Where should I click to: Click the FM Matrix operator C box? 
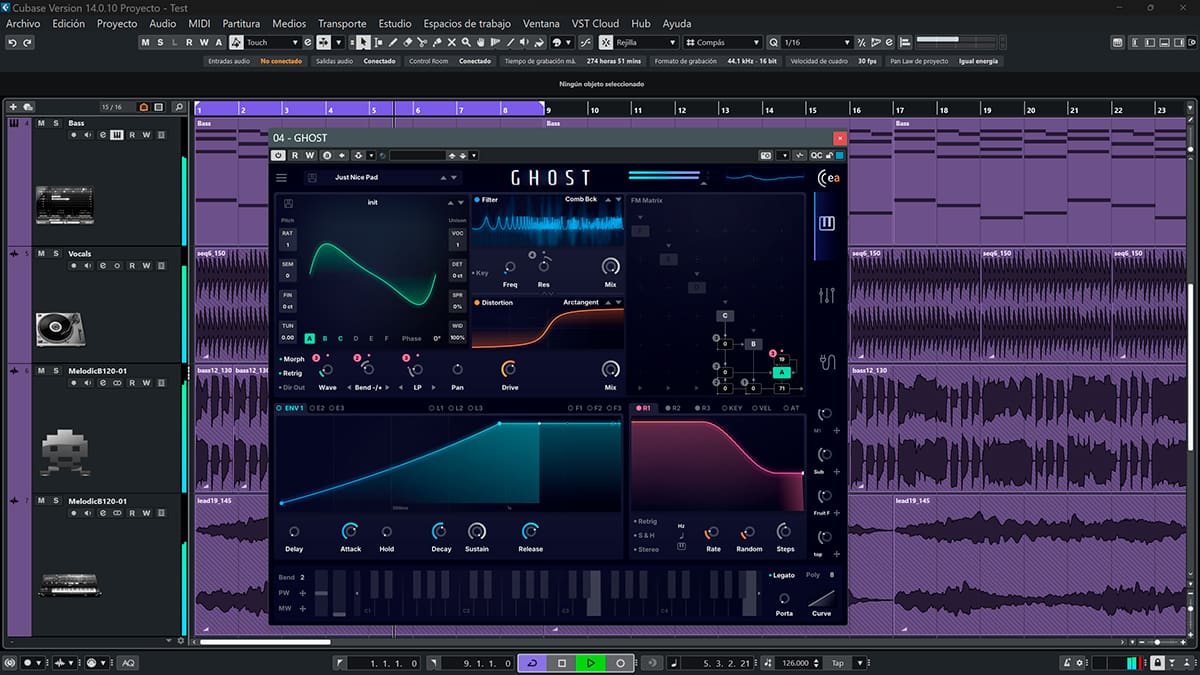pos(725,316)
